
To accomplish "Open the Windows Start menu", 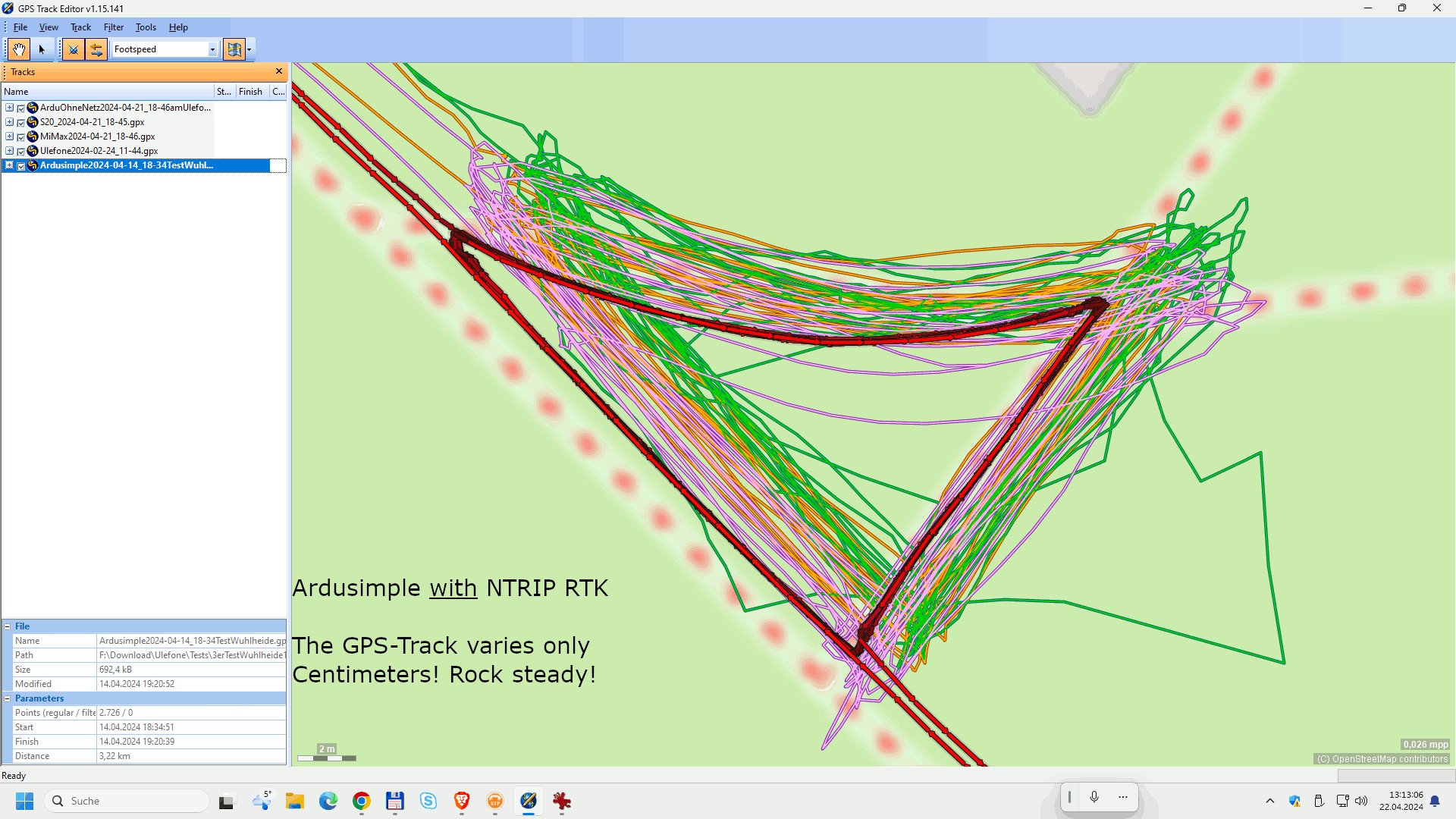I will point(24,801).
